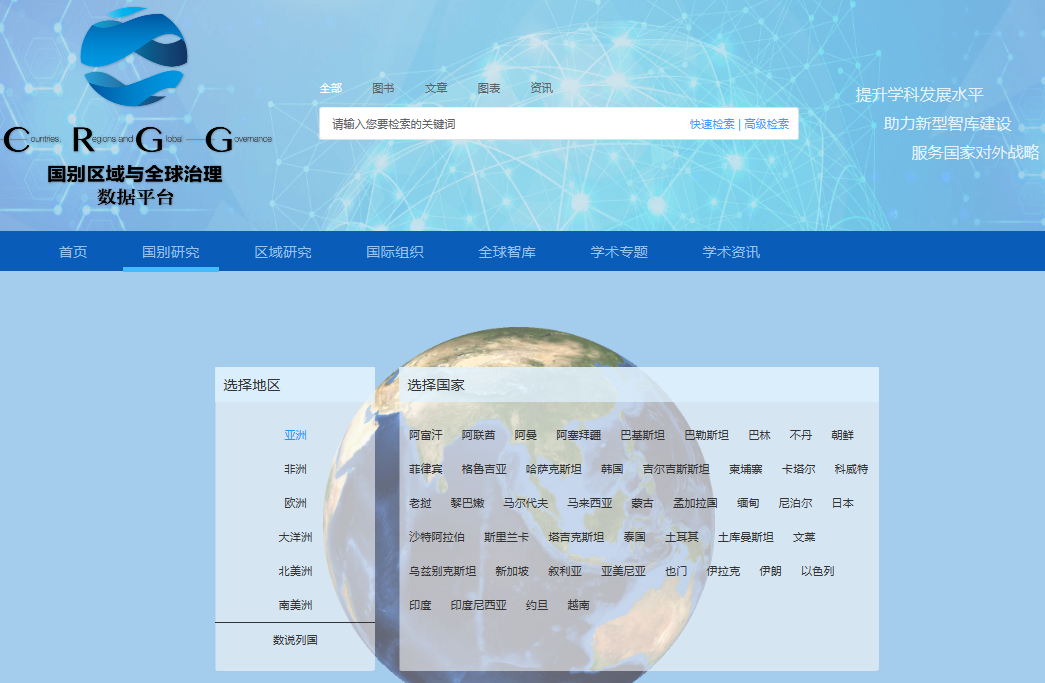Click the 快速检索 quick search link

[x=711, y=124]
